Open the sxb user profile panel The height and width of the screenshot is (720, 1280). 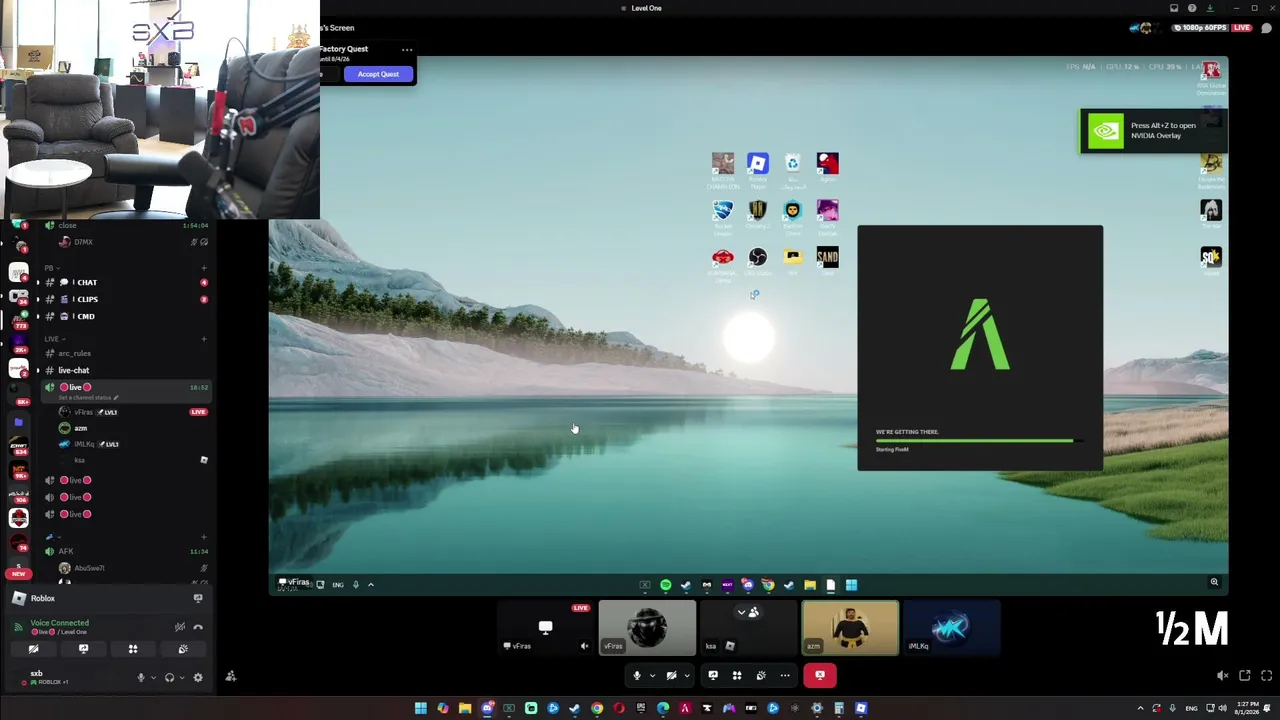point(48,677)
